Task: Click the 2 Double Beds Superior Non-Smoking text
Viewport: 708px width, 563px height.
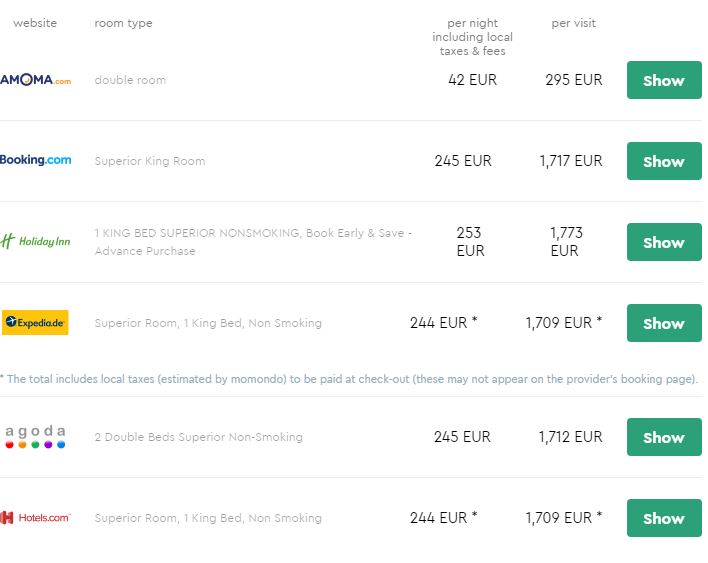Action: click(199, 437)
